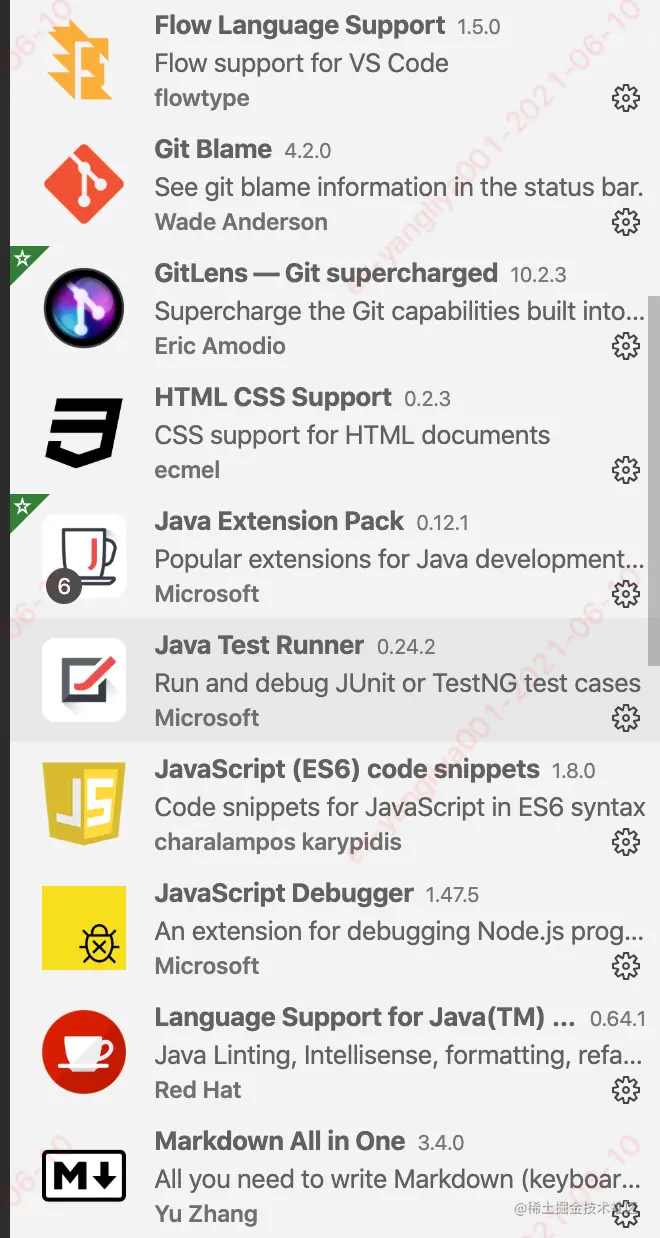
Task: Click the Markdown All in One icon
Action: point(84,1176)
